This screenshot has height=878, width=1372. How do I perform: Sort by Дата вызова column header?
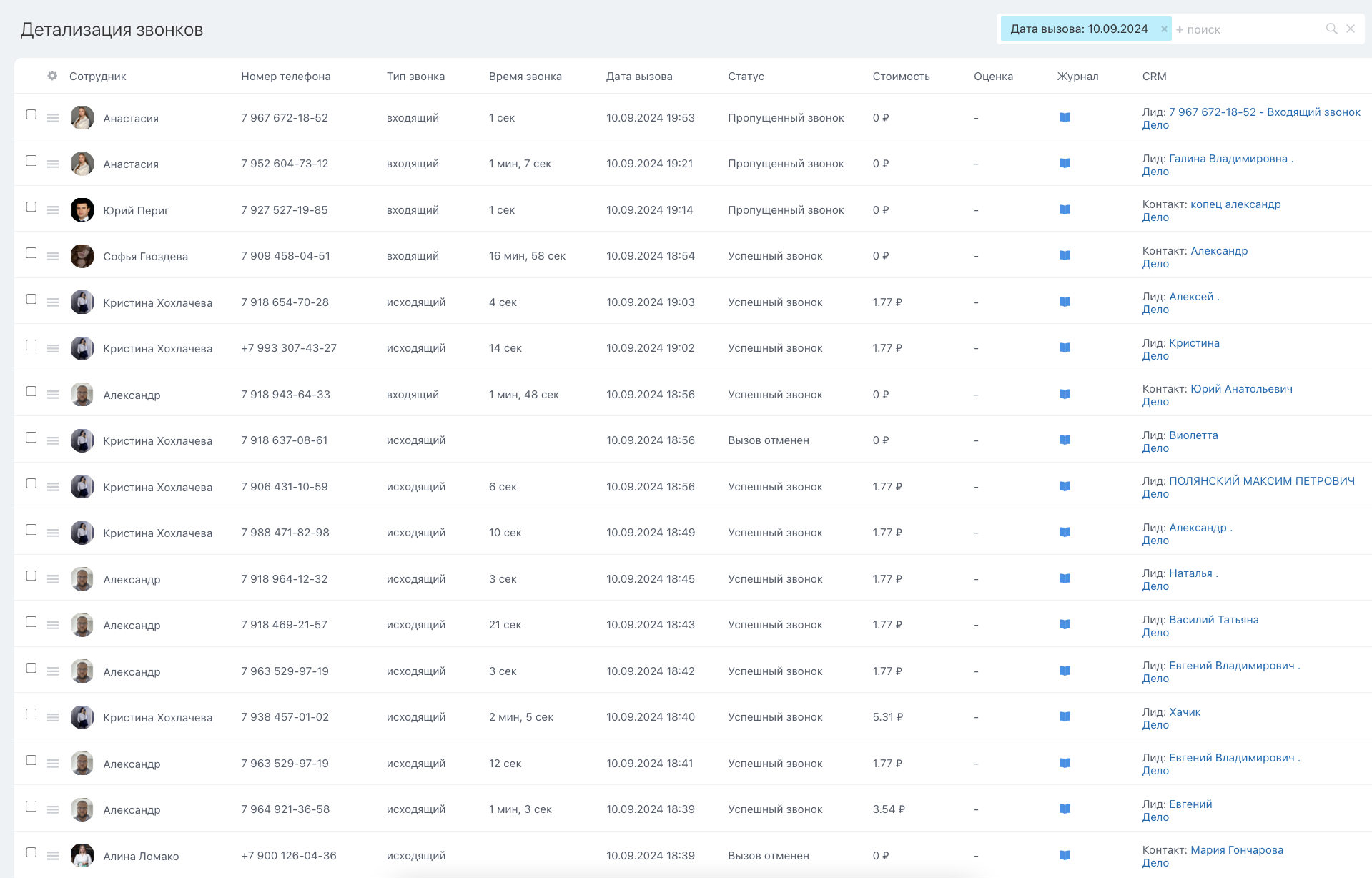click(638, 77)
